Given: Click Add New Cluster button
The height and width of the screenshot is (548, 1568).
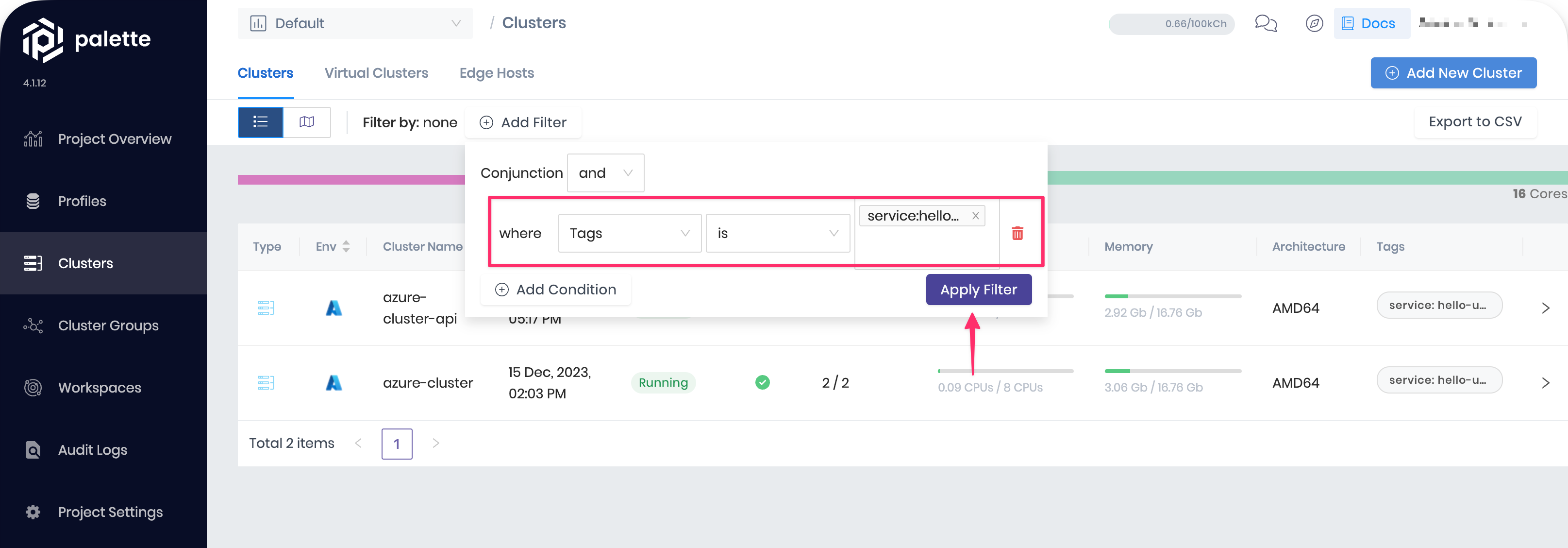Looking at the screenshot, I should tap(1453, 73).
